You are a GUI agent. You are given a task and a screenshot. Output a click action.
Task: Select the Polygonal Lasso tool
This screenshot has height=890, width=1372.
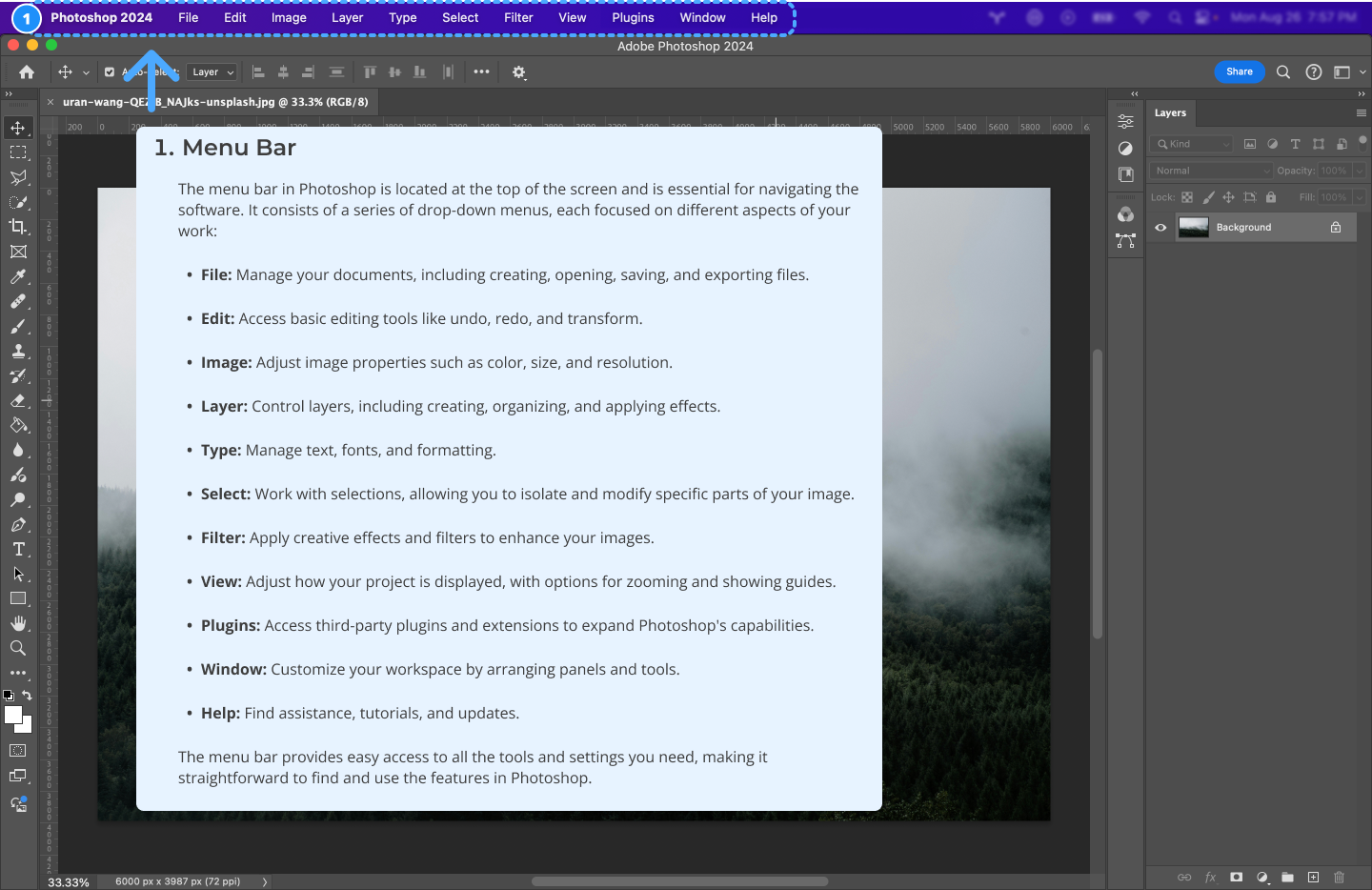coord(18,177)
